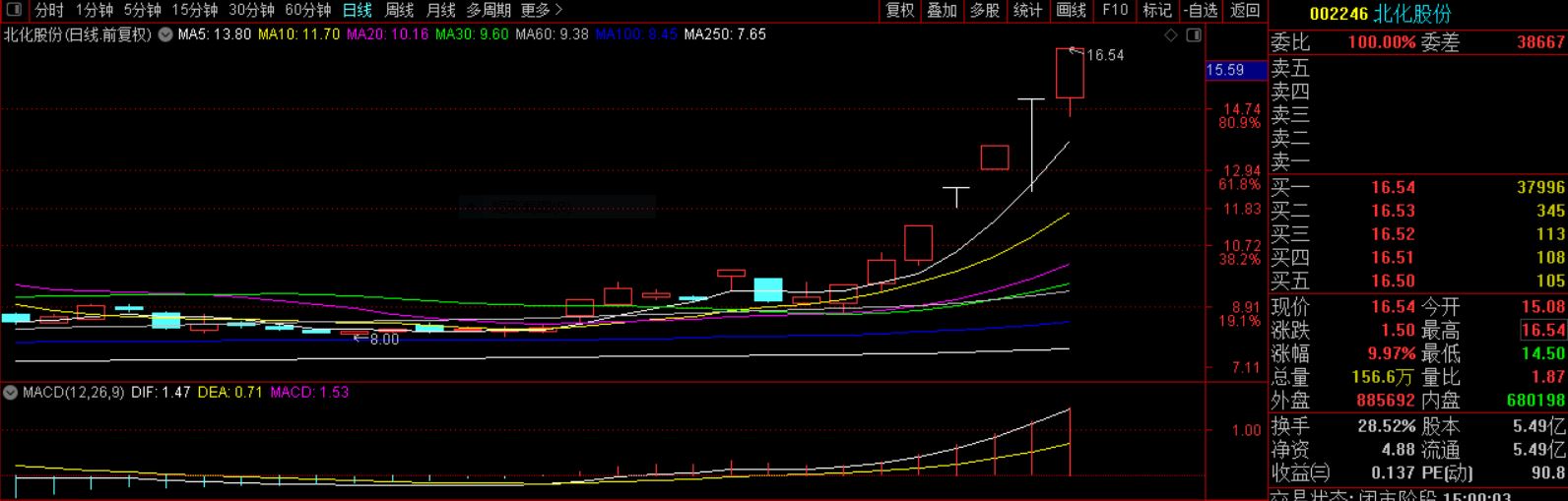Open F10 company info
This screenshot has height=501, width=1568.
(1115, 10)
